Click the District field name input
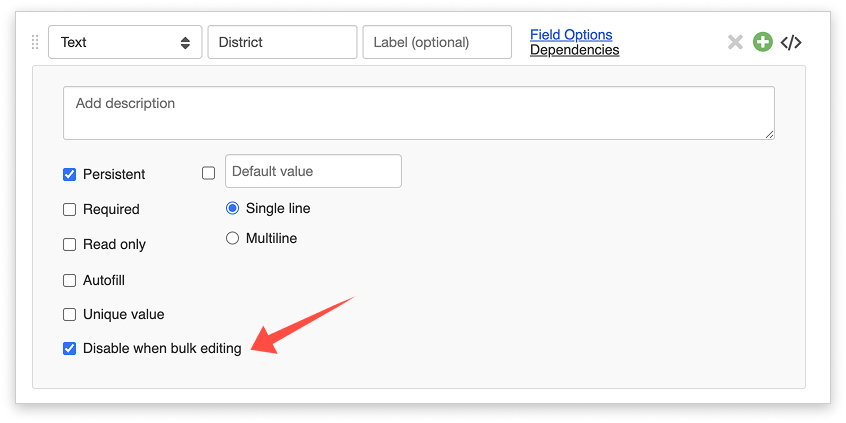Screen dimensions: 846x423 pyautogui.click(x=282, y=42)
